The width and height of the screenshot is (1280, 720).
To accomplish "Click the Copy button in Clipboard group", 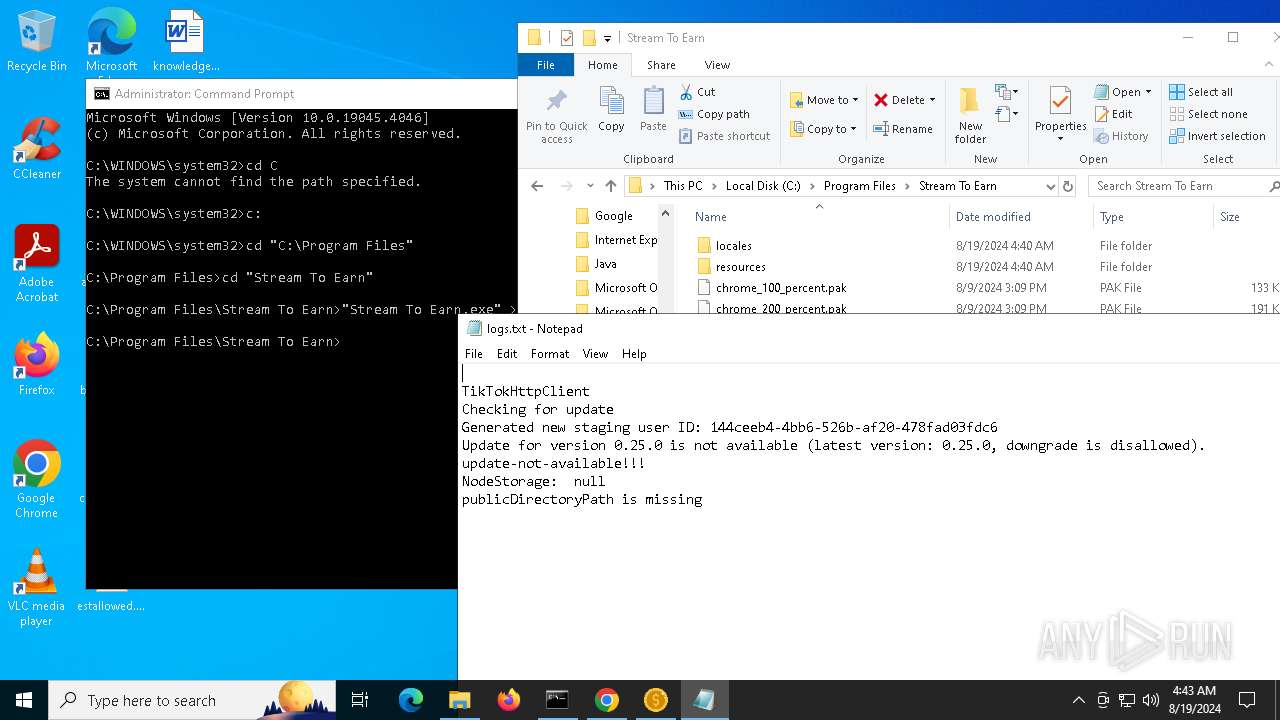I will (x=611, y=110).
